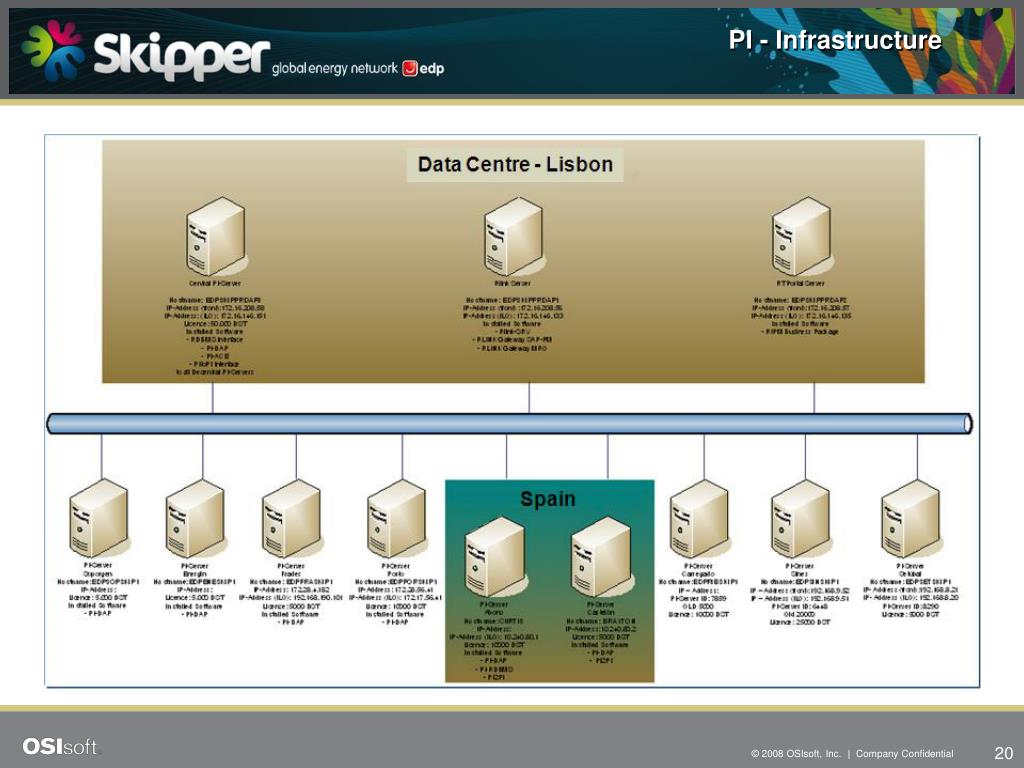This screenshot has width=1024, height=768.
Task: Click the Porto server hostname line
Action: [396, 582]
